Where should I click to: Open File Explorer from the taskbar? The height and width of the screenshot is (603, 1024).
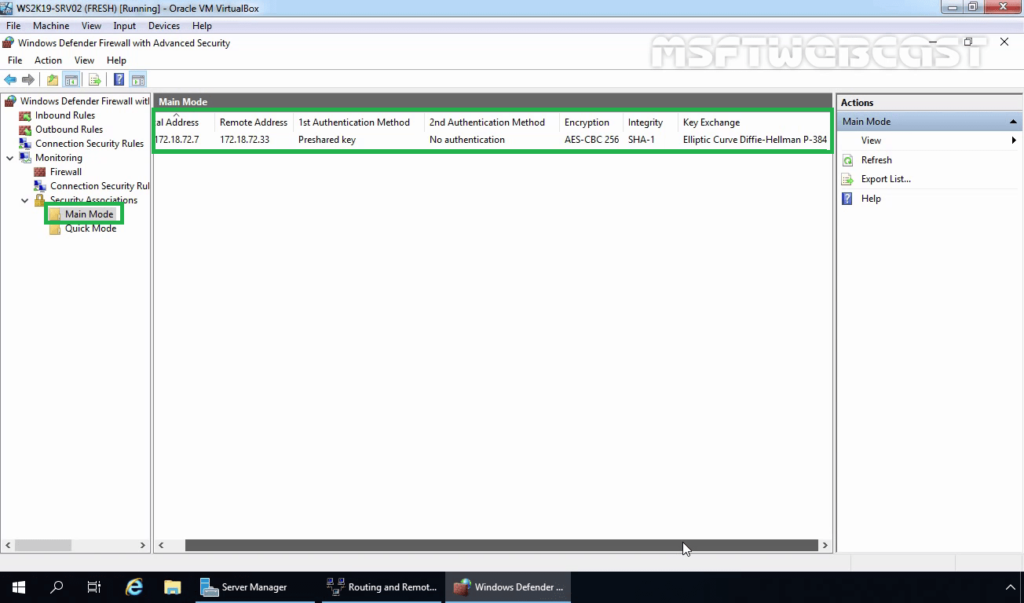coord(172,587)
